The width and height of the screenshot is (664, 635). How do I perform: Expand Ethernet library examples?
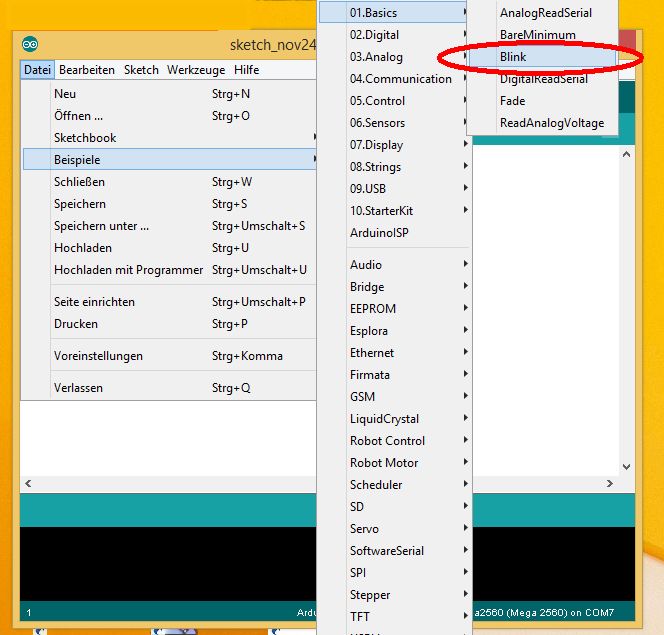click(x=395, y=353)
